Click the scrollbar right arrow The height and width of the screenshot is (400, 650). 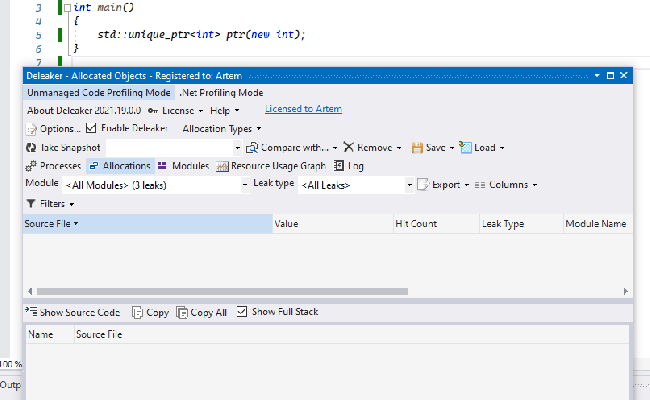[626, 291]
